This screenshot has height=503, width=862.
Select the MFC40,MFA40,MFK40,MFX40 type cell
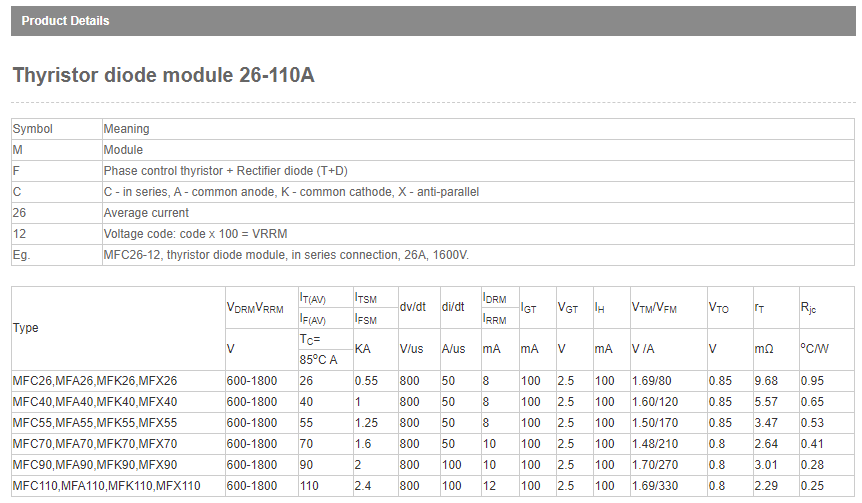95,402
